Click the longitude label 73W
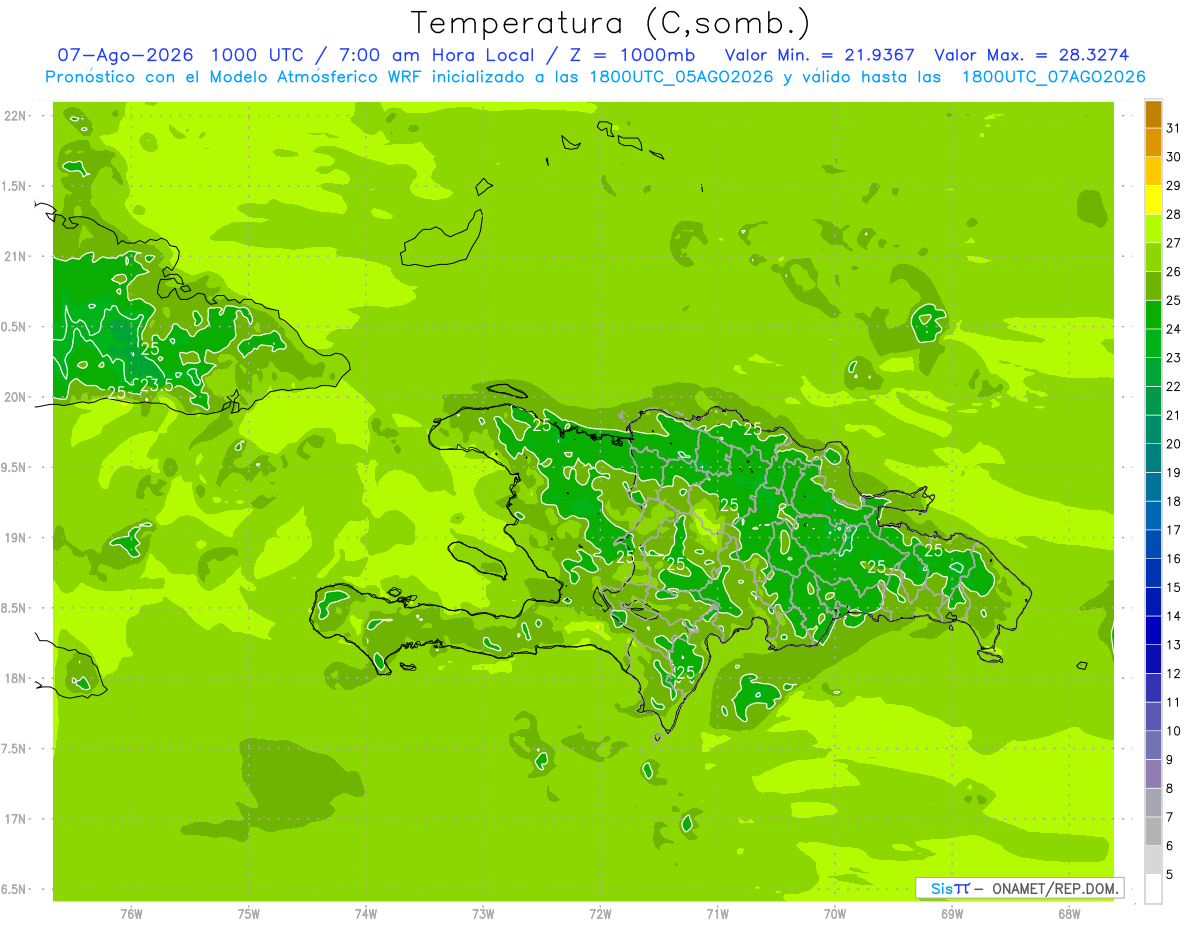This screenshot has width=1200, height=927. tap(483, 913)
